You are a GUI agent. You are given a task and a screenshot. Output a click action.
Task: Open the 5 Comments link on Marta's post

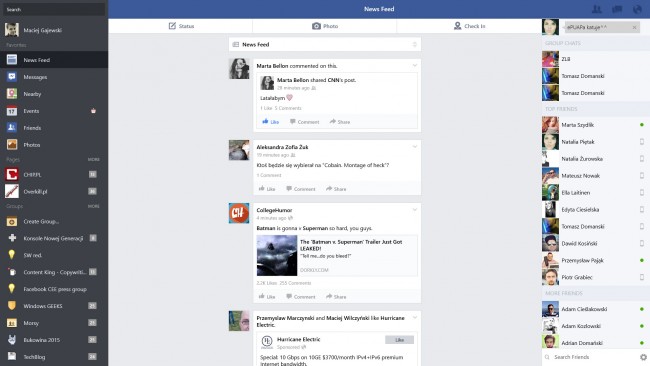click(288, 108)
